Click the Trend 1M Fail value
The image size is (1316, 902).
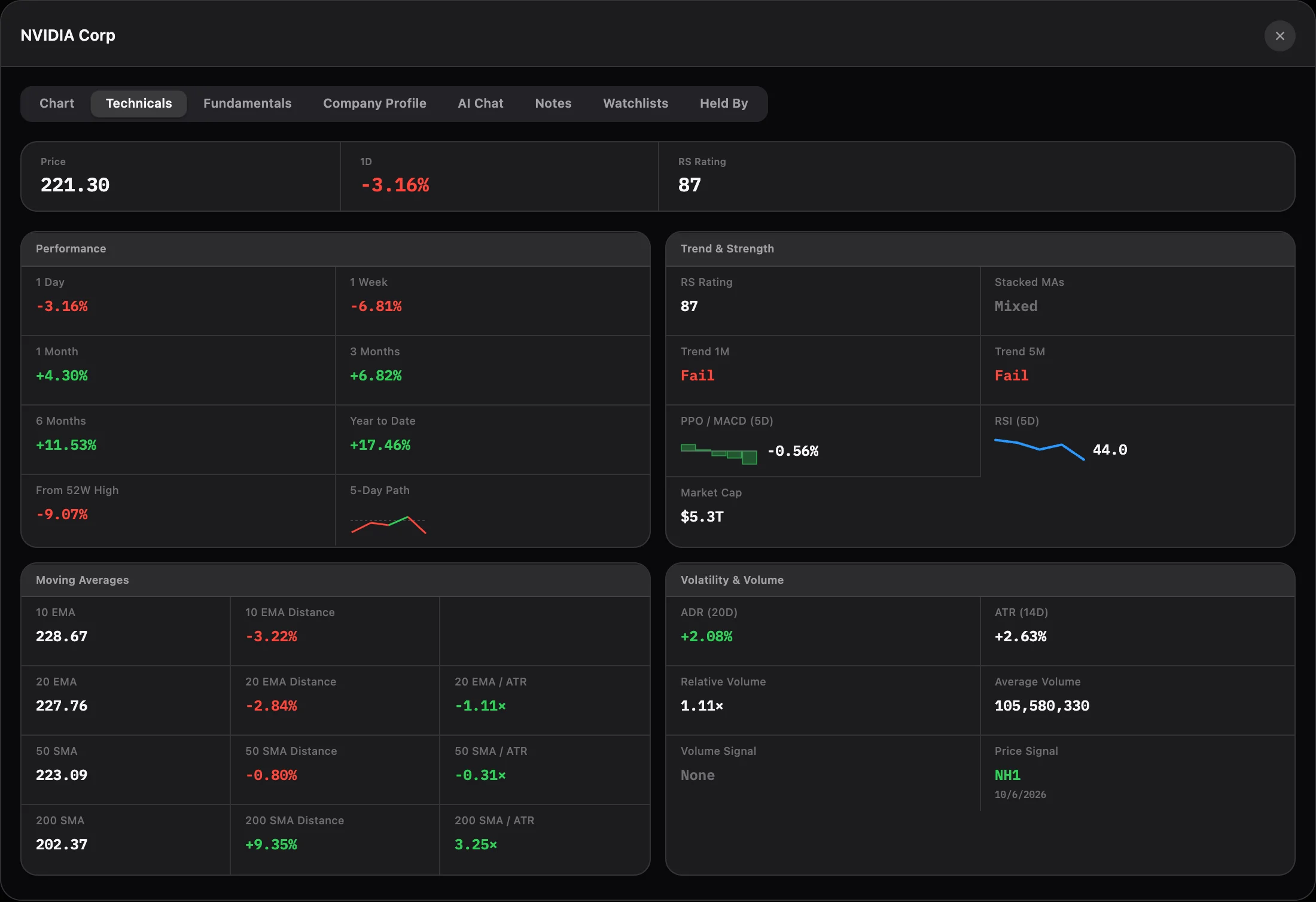point(697,376)
